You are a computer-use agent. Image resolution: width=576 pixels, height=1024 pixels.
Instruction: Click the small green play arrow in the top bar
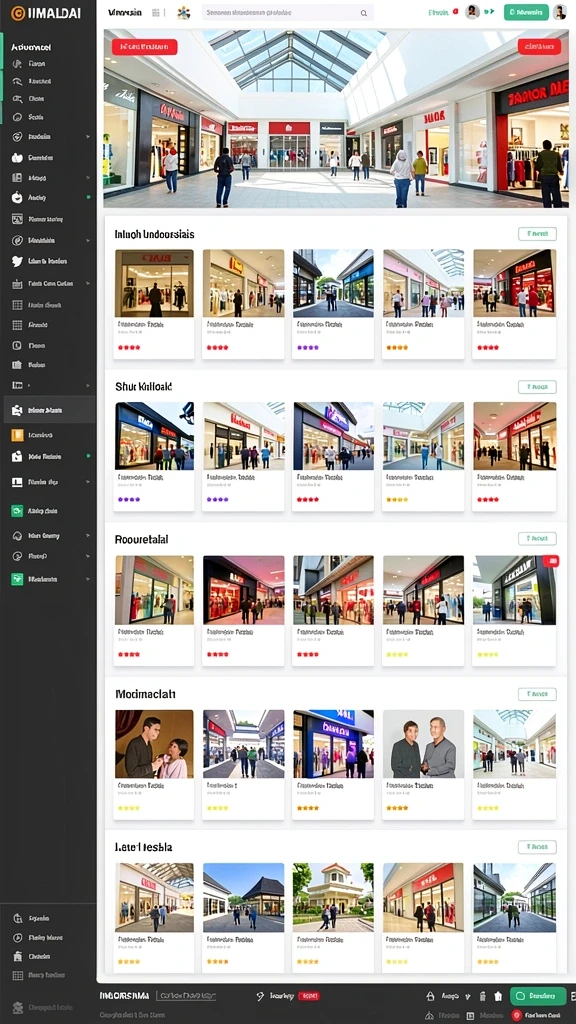[491, 12]
